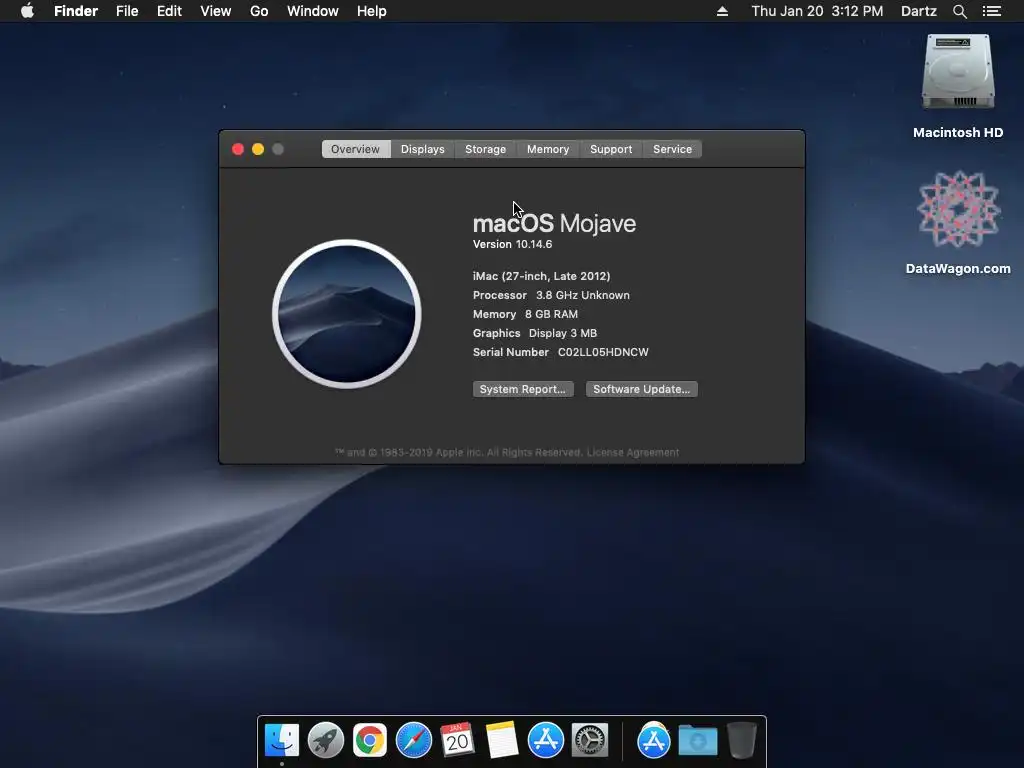Screen dimensions: 1024x768
Task: Open the Edit menu
Action: click(169, 11)
